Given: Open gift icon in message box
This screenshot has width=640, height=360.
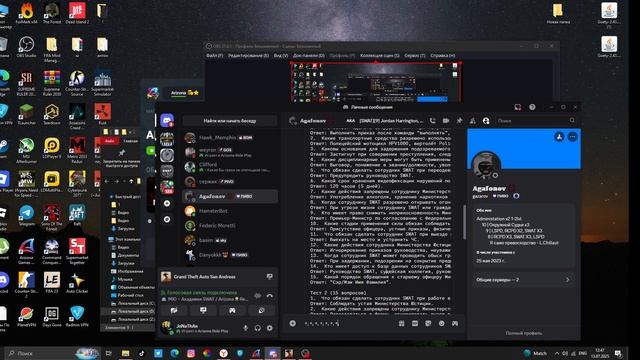Looking at the screenshot, I should (x=402, y=323).
